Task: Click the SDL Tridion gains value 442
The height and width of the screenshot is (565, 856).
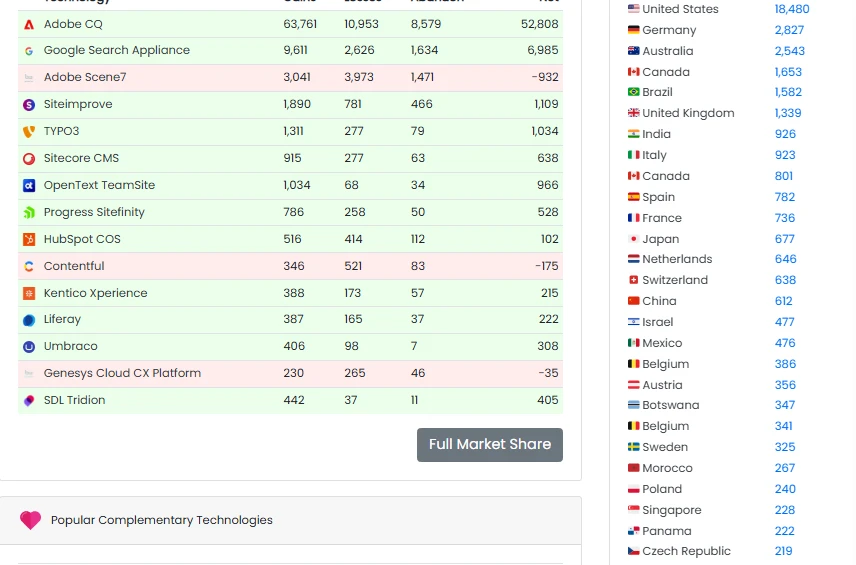Action: point(294,400)
